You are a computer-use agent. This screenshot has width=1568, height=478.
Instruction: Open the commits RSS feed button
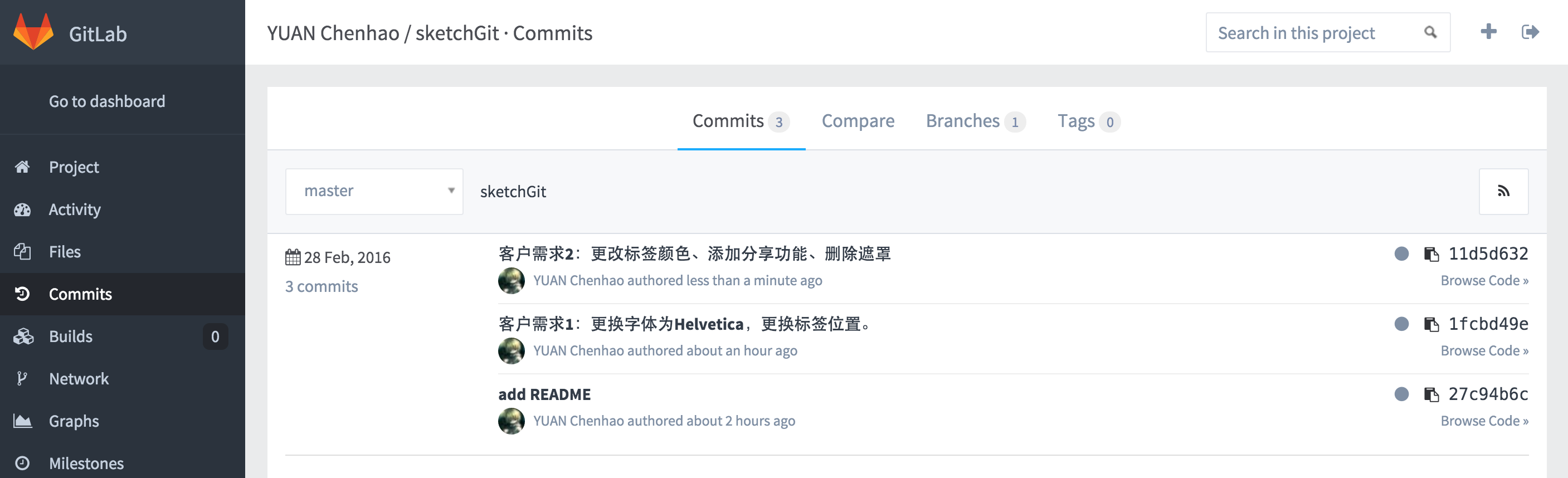pos(1503,191)
